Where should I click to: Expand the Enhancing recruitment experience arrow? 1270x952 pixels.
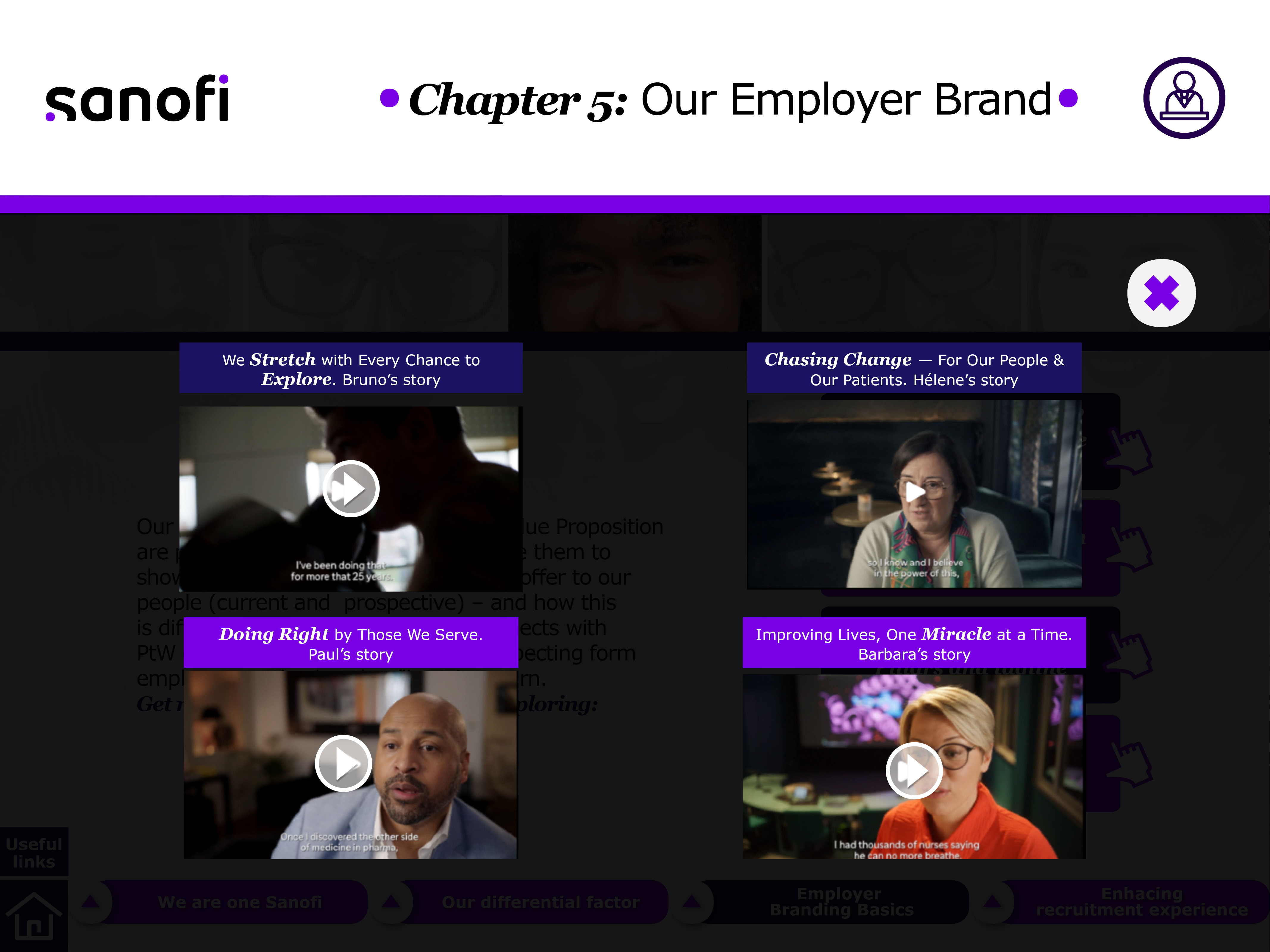click(x=993, y=901)
